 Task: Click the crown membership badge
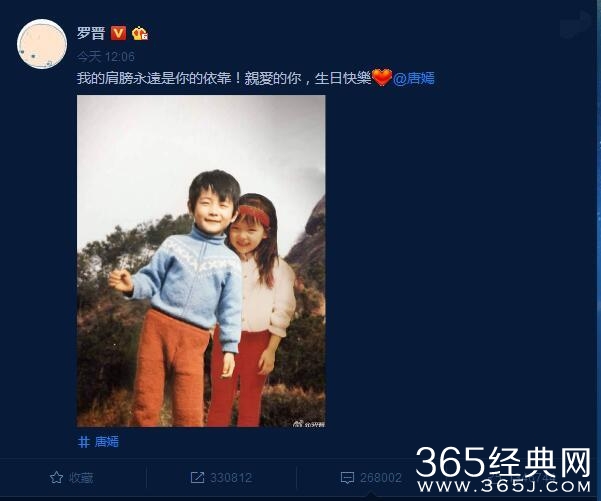click(x=140, y=33)
